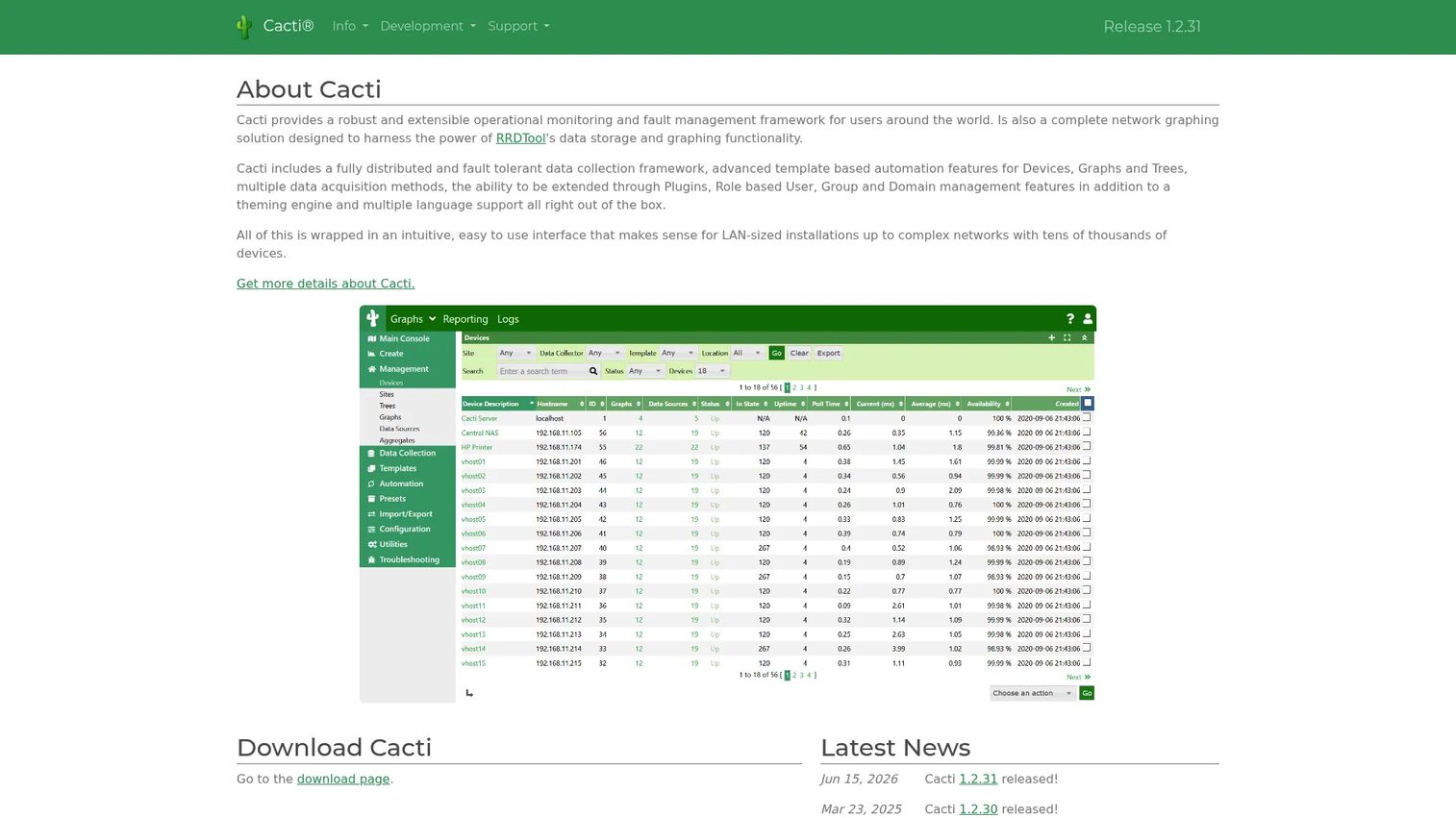Open 'Get more details about Cacti' link
This screenshot has width=1456, height=818.
tap(326, 284)
